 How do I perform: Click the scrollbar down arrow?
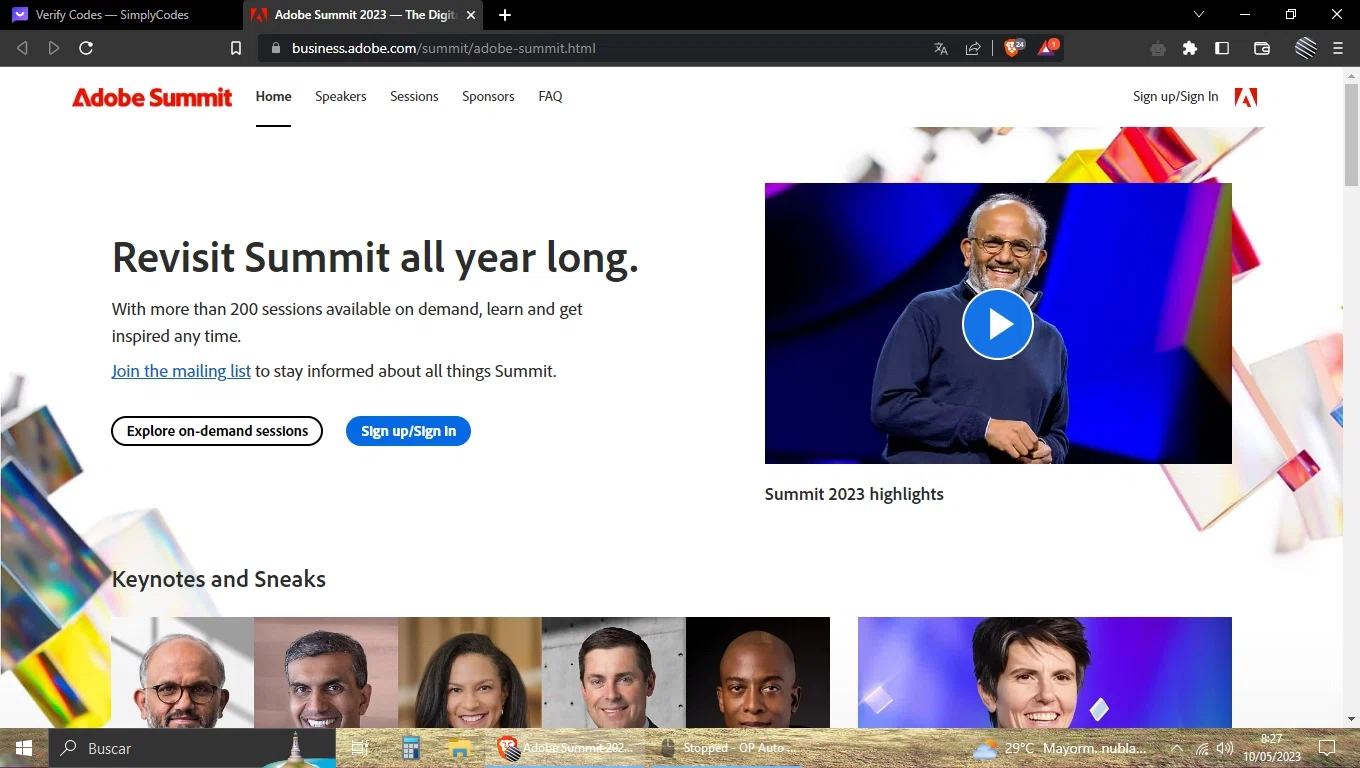[1351, 719]
